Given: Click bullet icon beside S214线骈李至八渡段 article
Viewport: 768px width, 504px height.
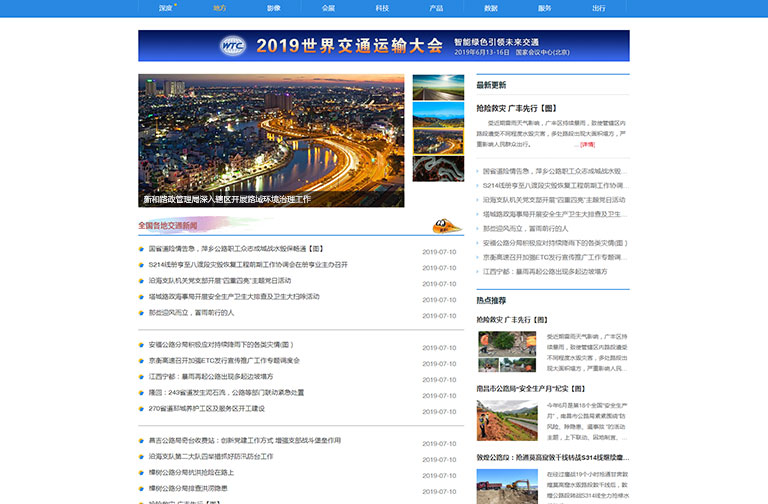Looking at the screenshot, I should click(x=142, y=265).
